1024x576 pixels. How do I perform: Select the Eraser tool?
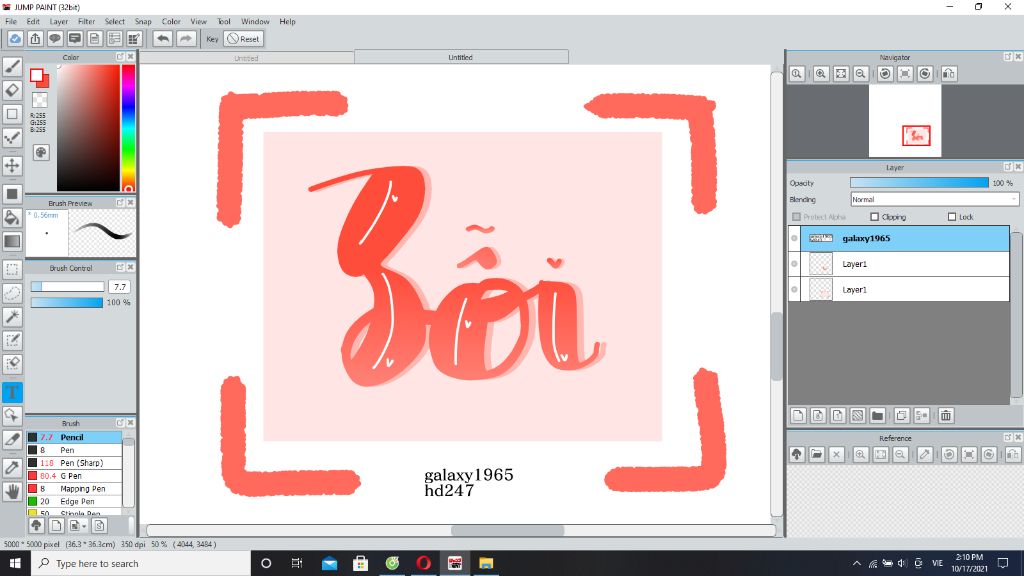point(12,90)
